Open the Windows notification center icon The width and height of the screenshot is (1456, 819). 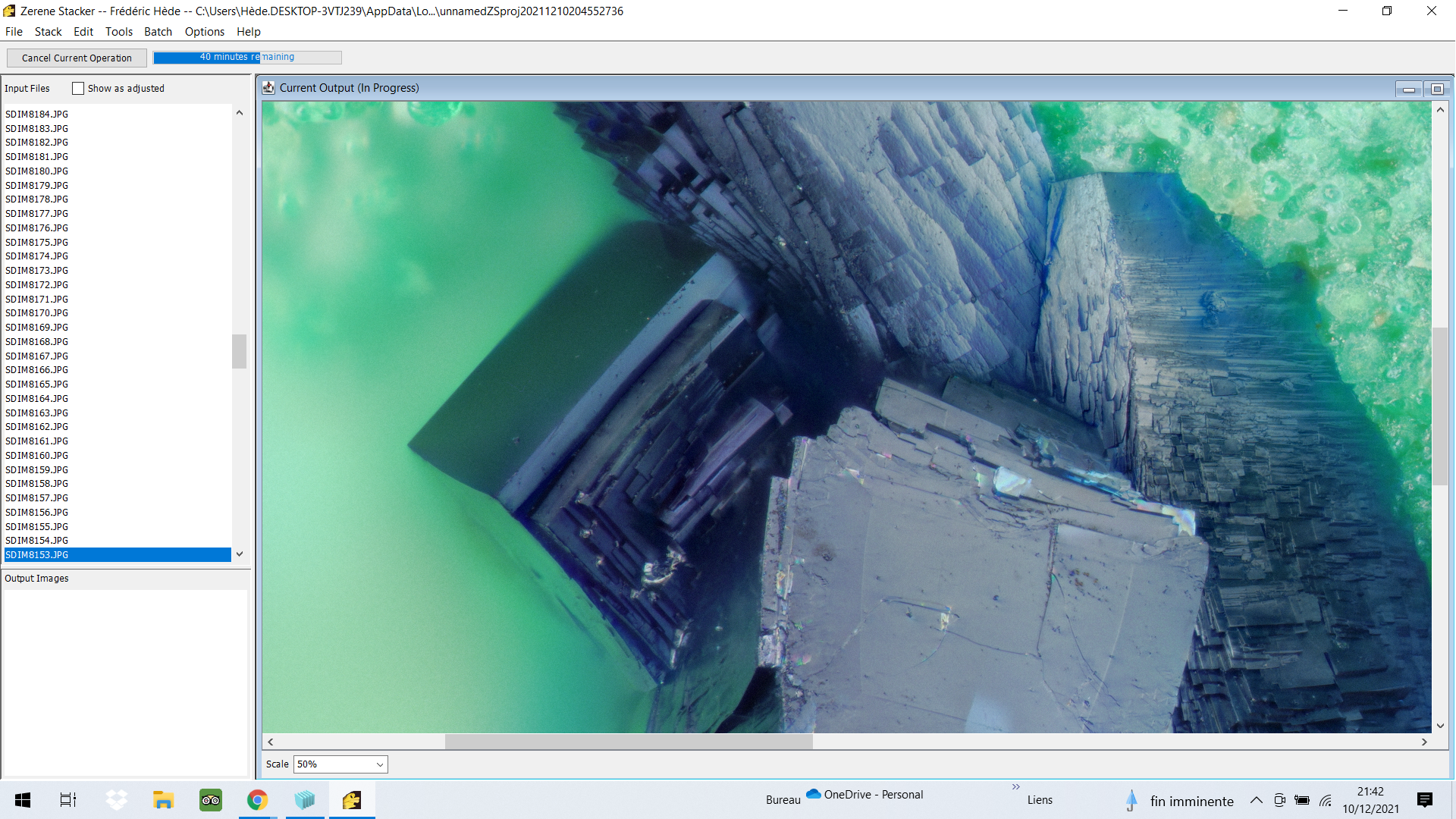pos(1425,800)
